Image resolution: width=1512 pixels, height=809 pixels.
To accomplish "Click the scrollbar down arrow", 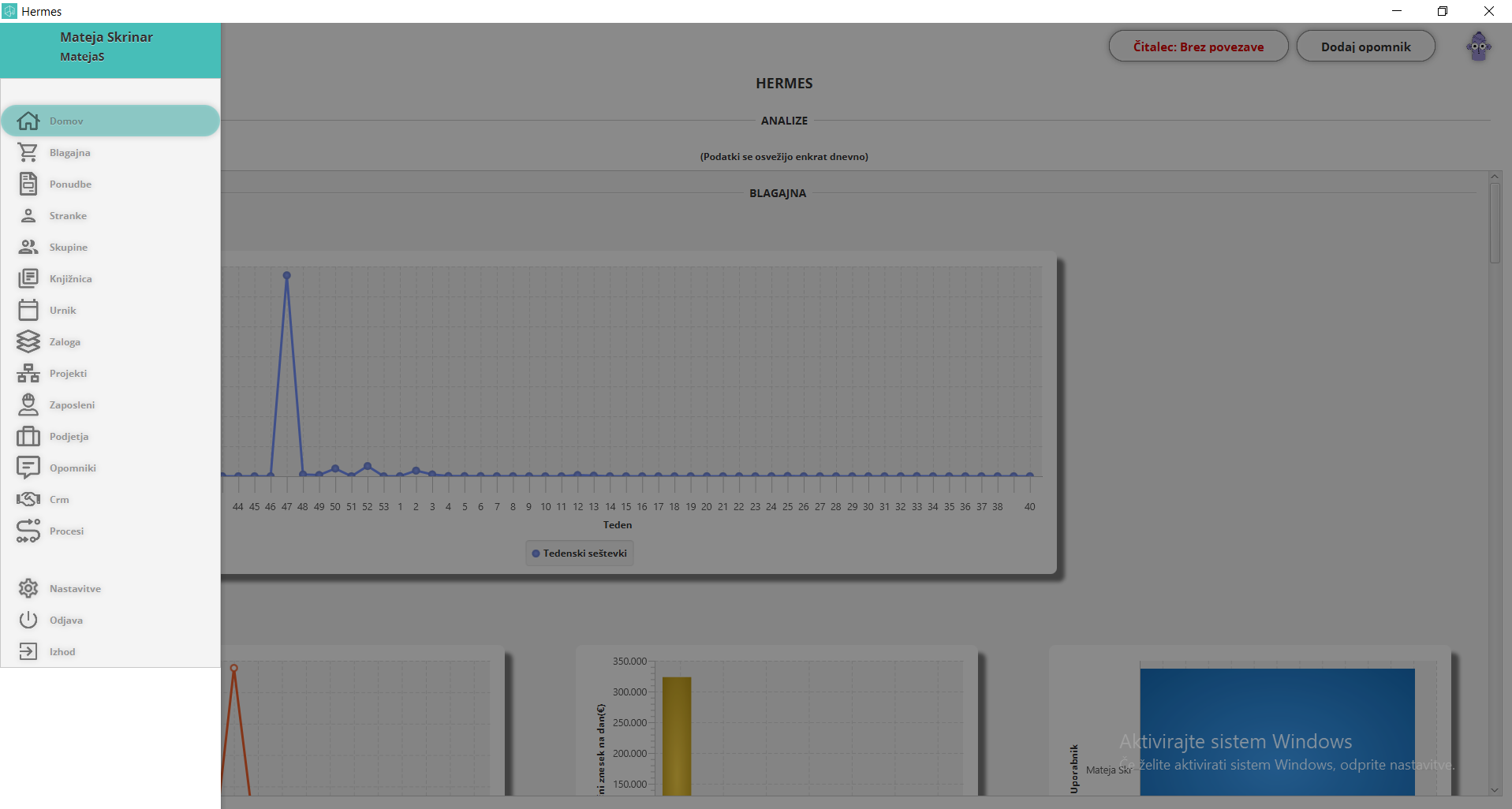I will [1495, 789].
